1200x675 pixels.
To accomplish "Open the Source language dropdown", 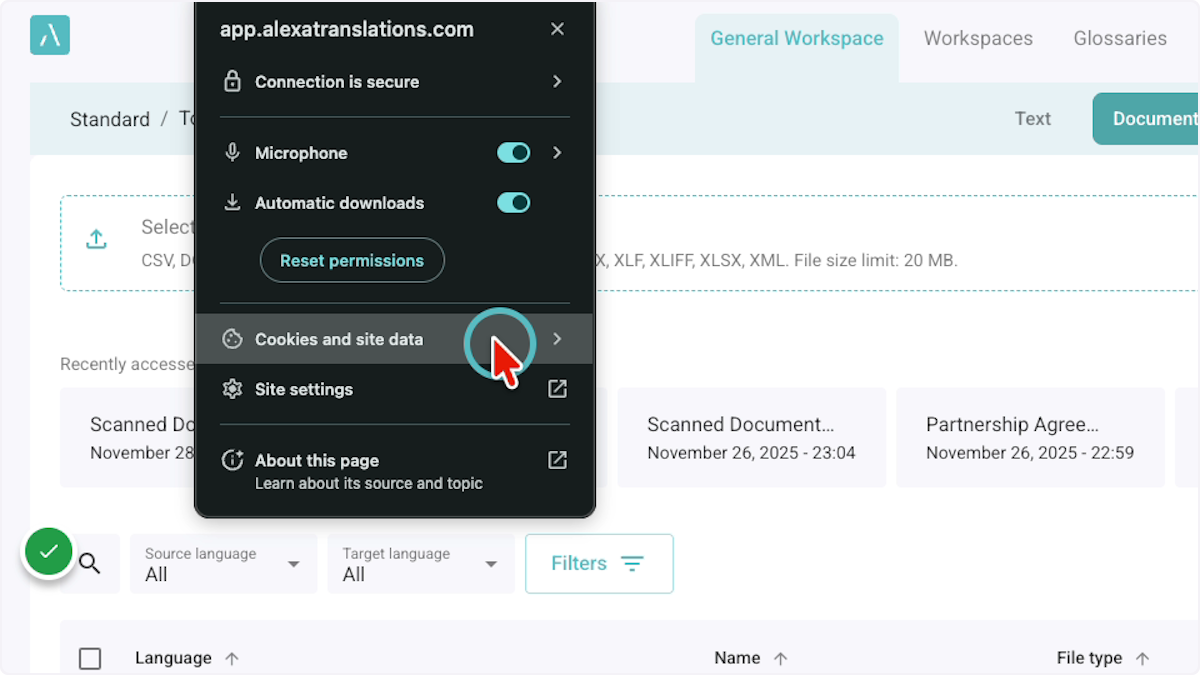I will tap(223, 564).
